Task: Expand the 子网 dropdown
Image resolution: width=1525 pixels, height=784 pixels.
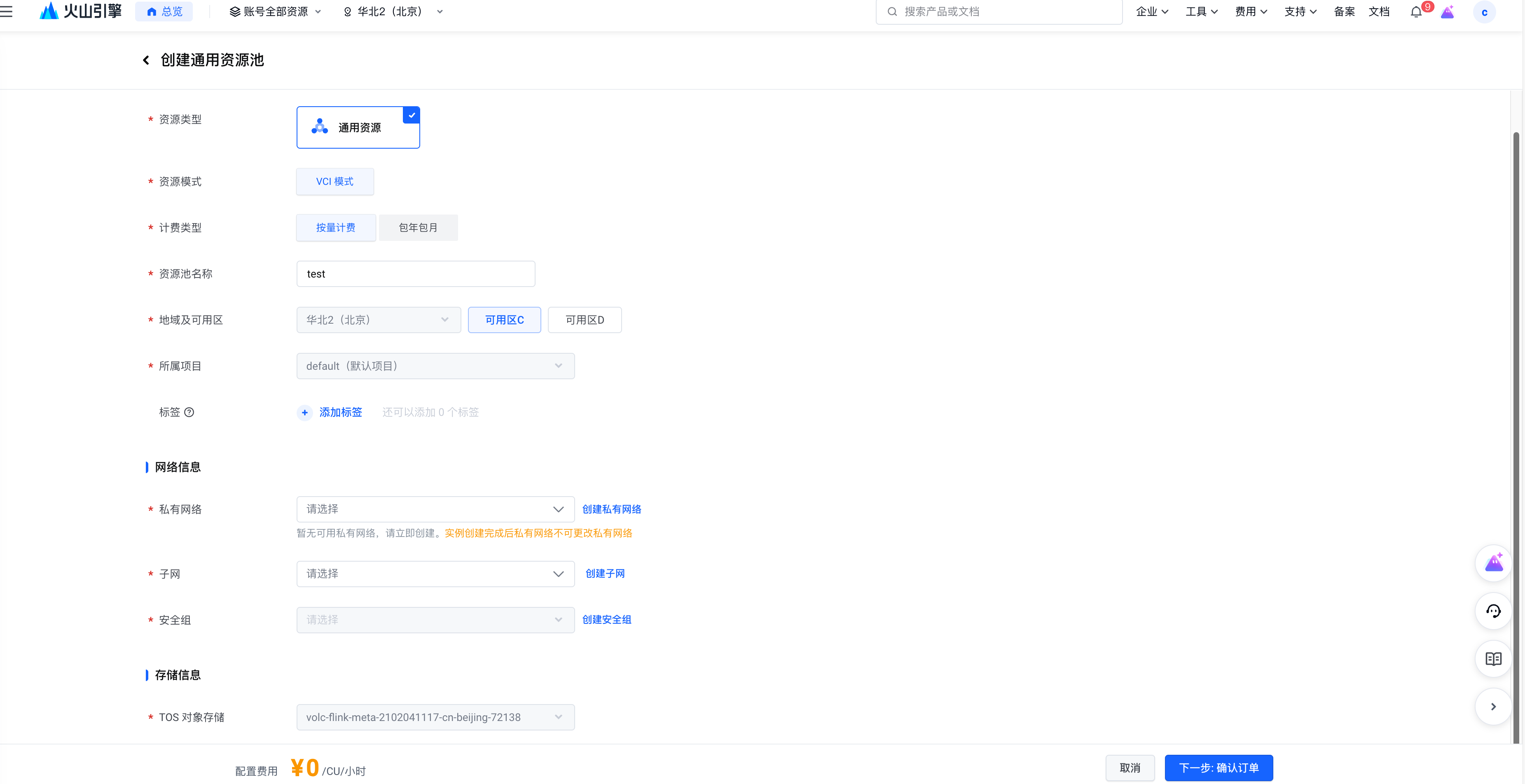Action: pyautogui.click(x=435, y=574)
